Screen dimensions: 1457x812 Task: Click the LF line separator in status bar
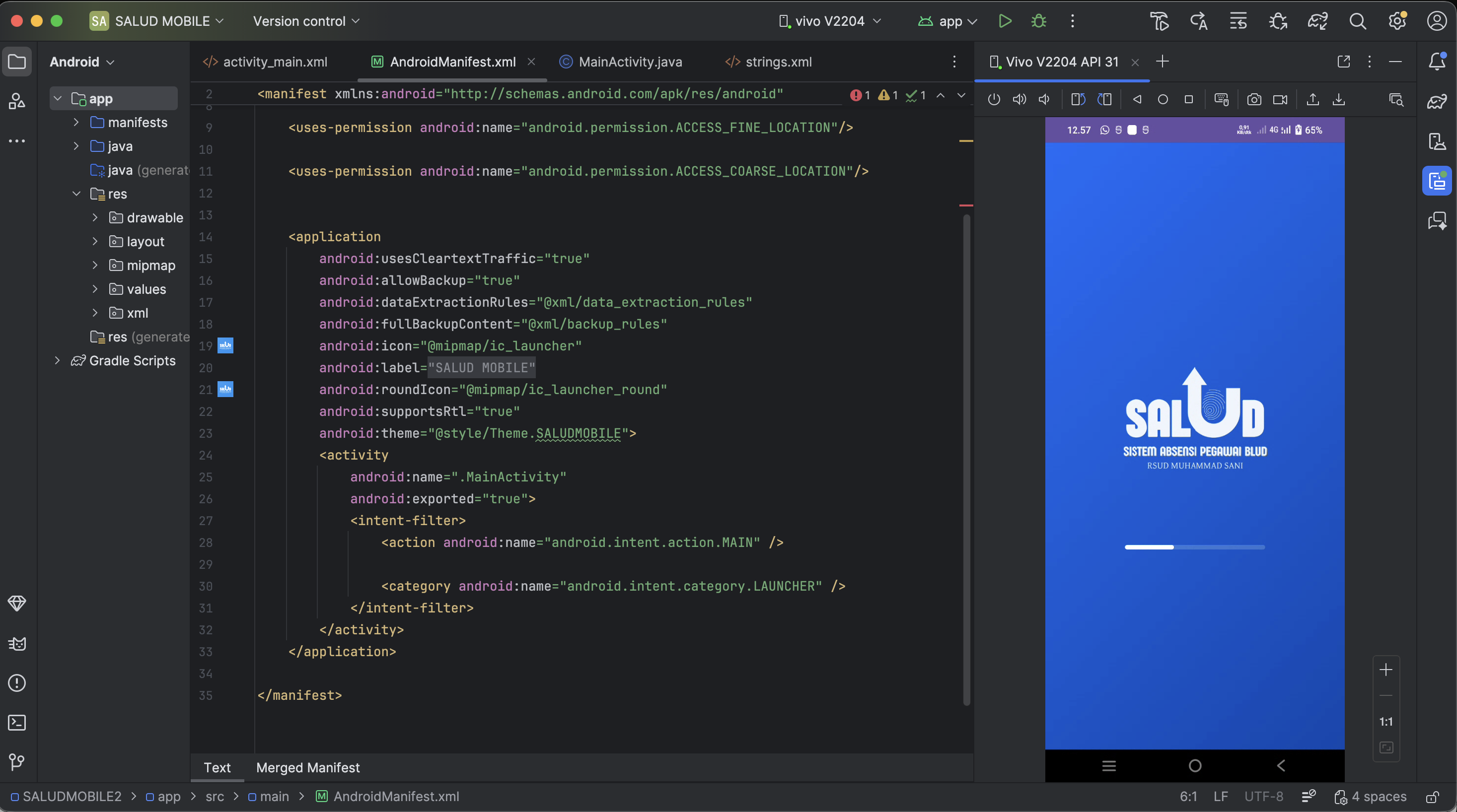(x=1221, y=797)
